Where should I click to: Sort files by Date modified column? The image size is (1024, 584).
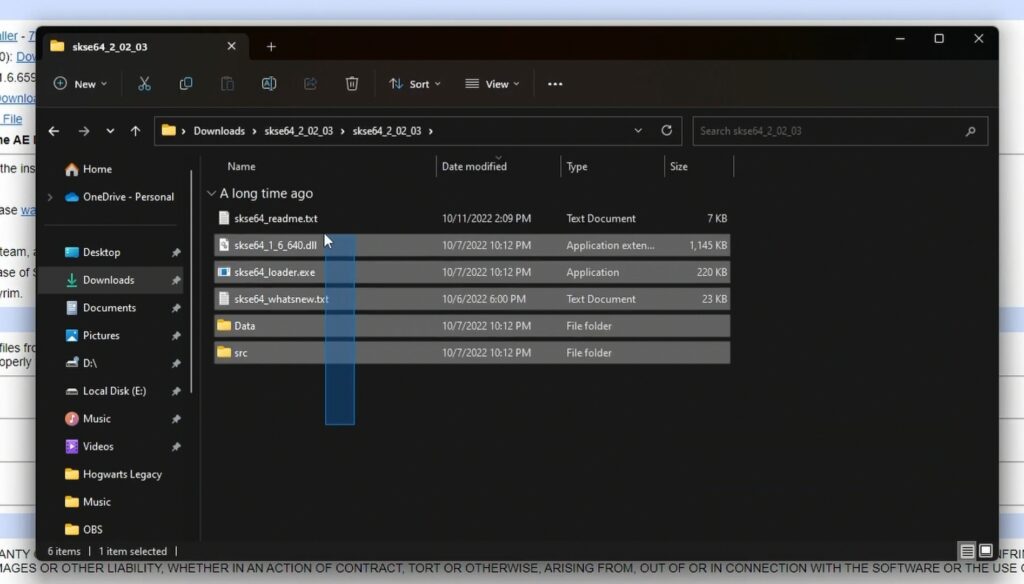[x=474, y=167]
